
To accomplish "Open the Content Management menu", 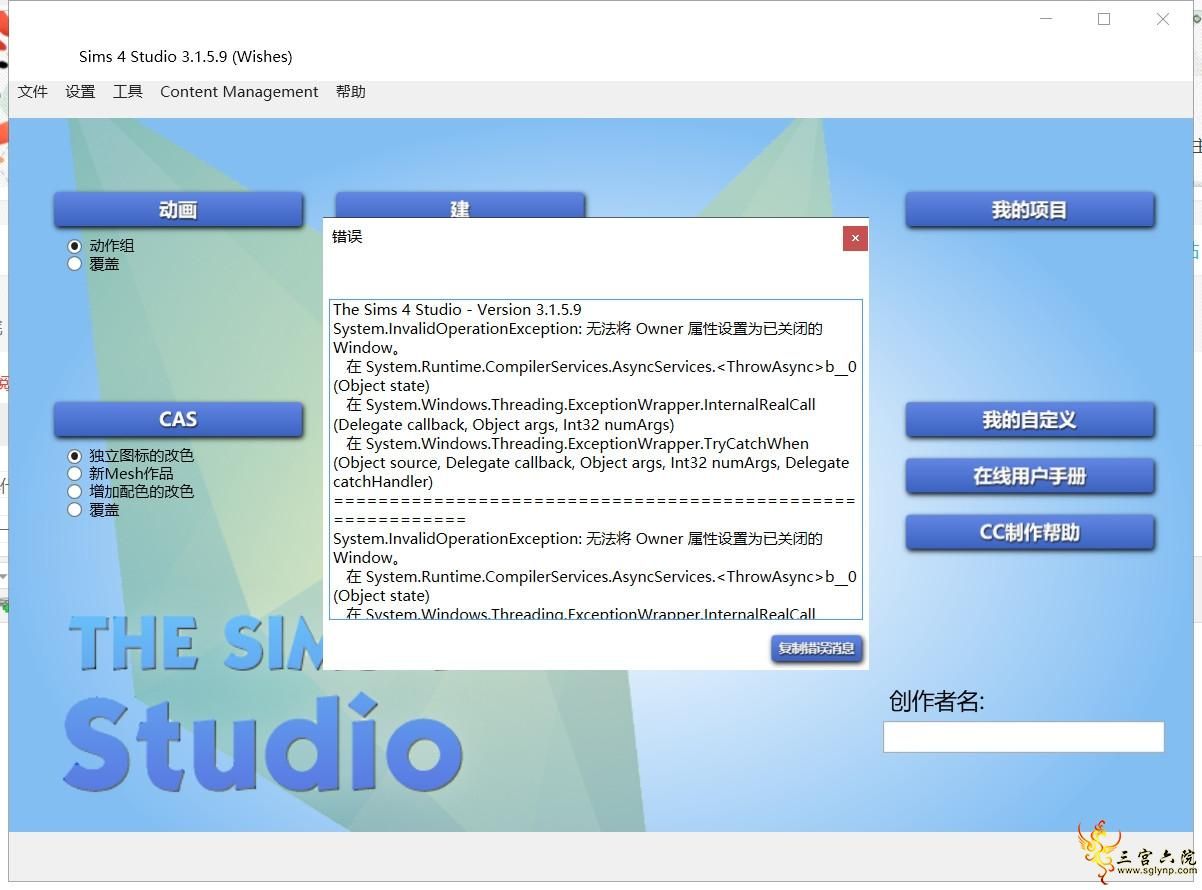I will pos(239,92).
